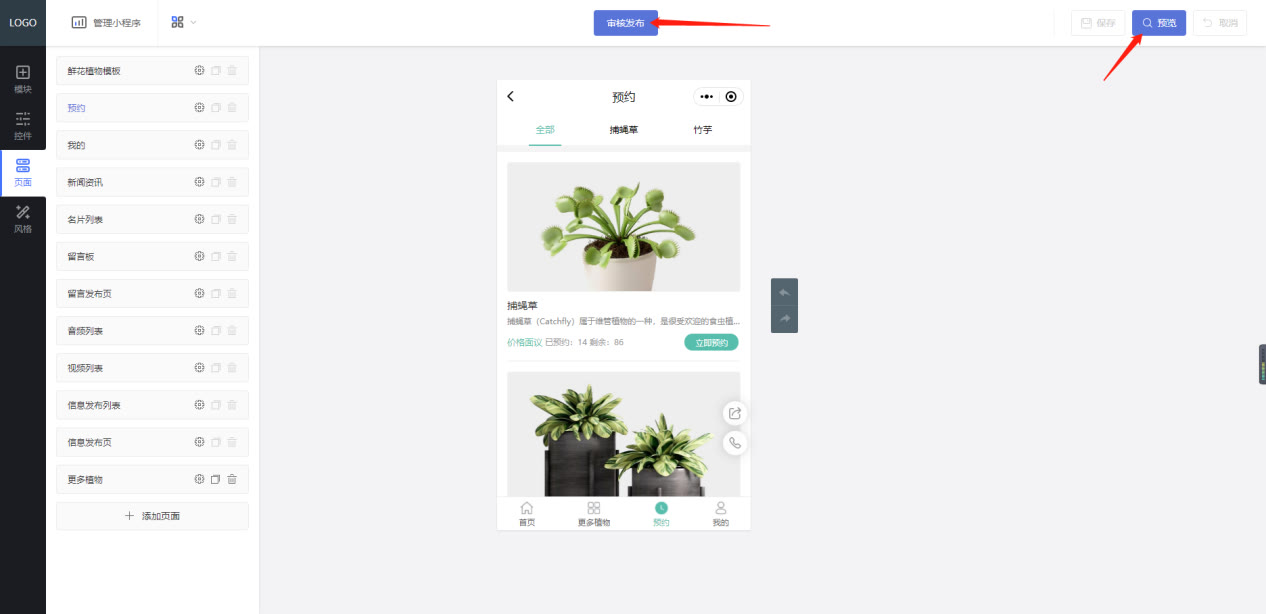1266x614 pixels.
Task: Click the back chevron in the preview header
Action: coord(511,96)
